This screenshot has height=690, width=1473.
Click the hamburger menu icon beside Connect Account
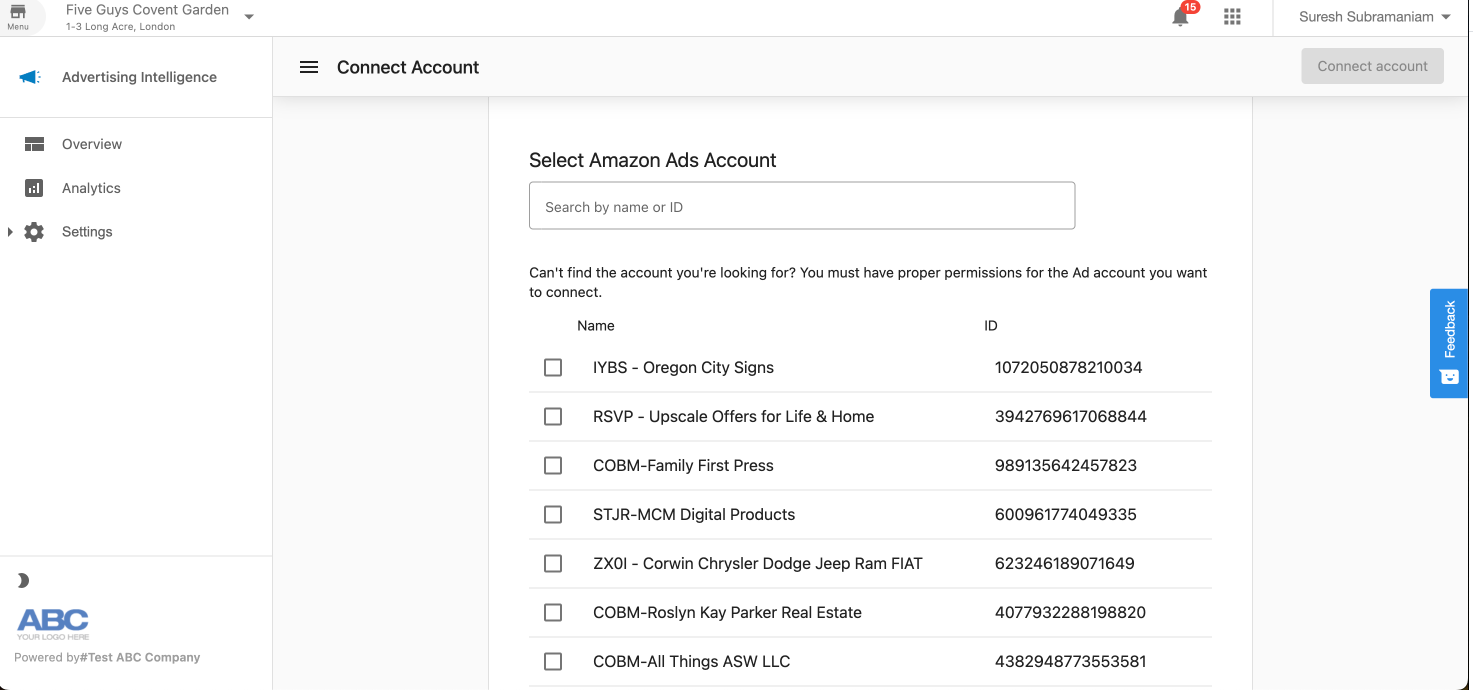[309, 67]
